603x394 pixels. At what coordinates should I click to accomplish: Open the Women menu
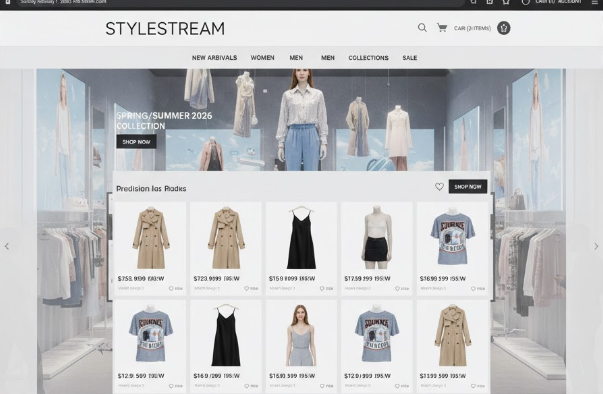(262, 58)
